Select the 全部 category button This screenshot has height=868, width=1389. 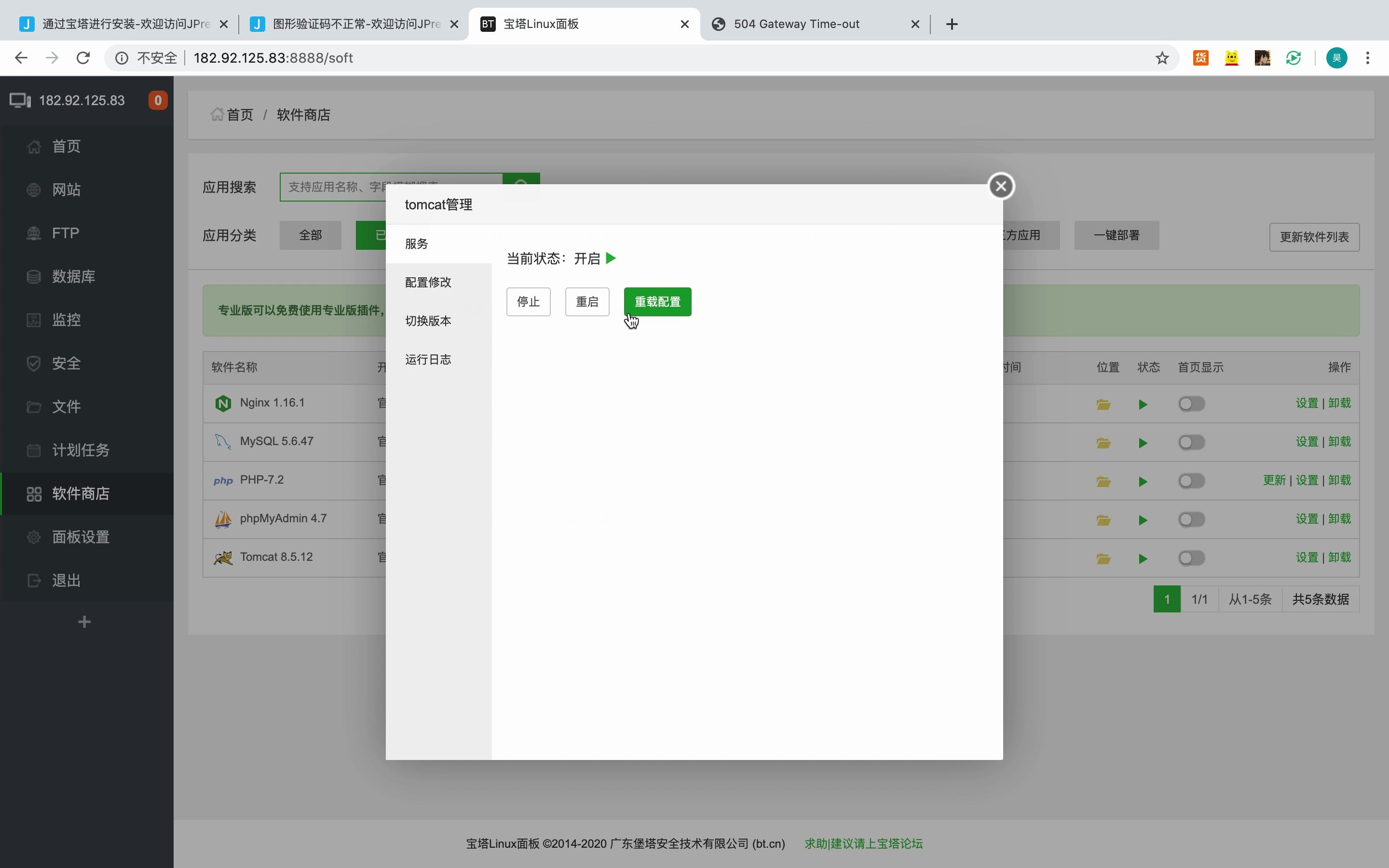click(311, 235)
